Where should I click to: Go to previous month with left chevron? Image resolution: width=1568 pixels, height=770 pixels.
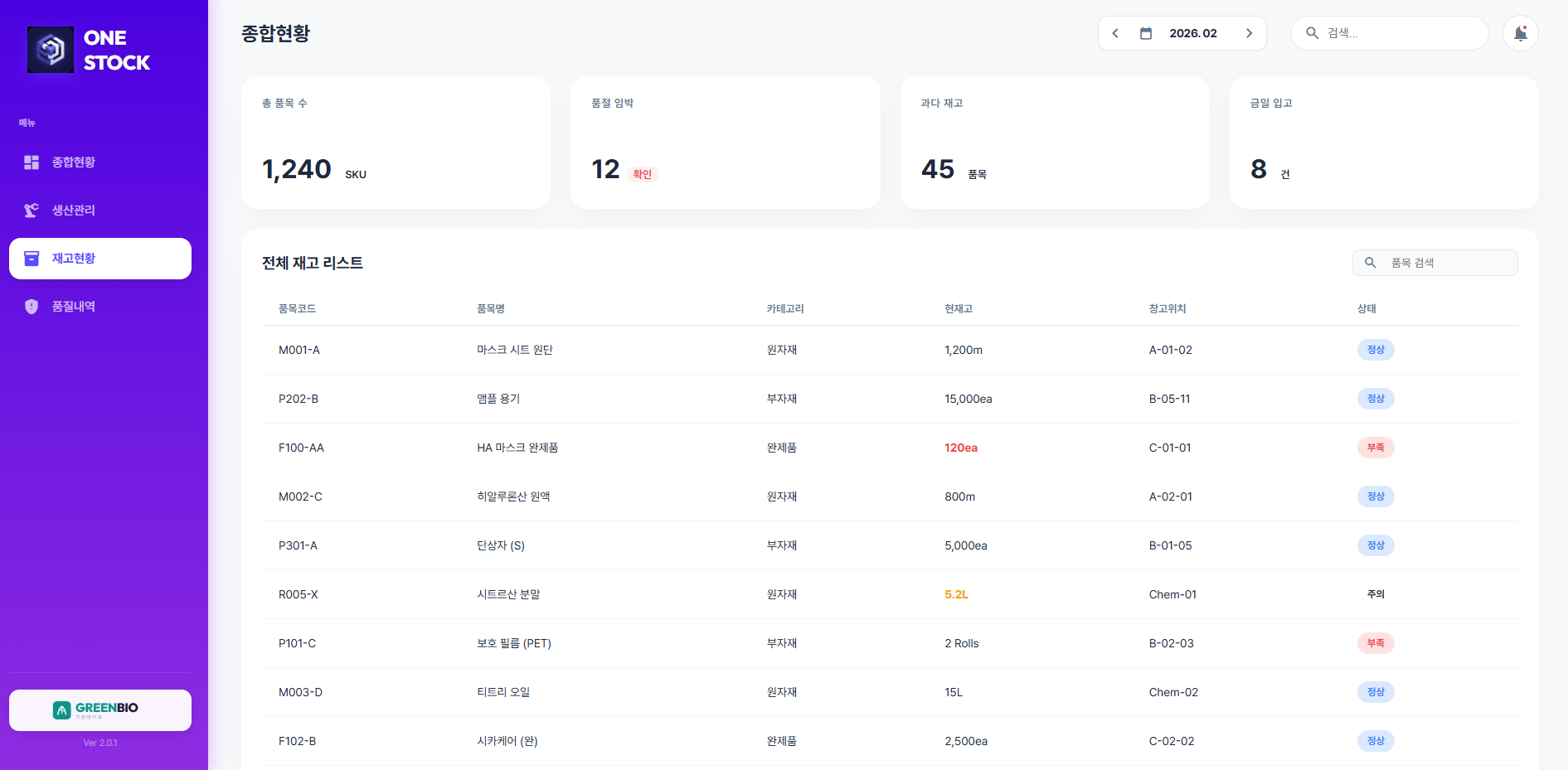point(1115,33)
